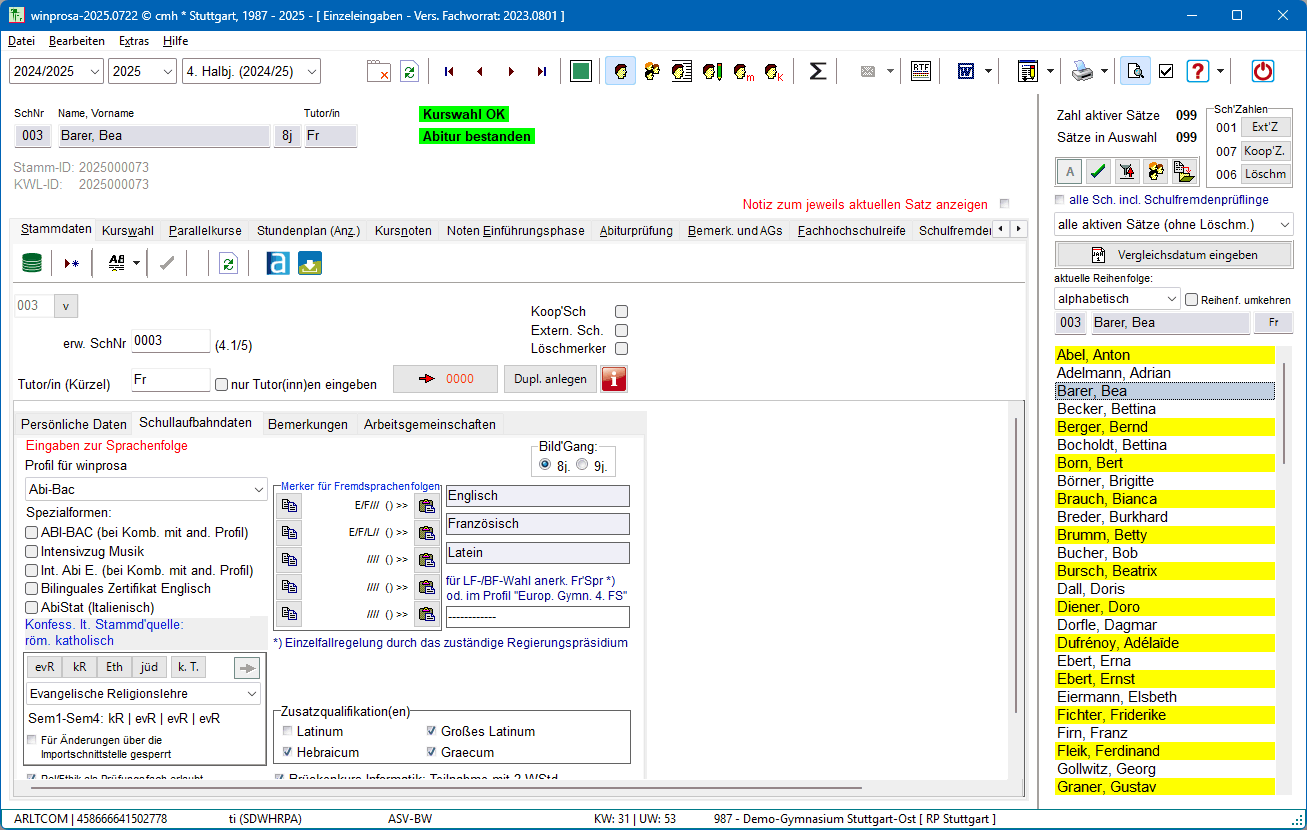Enable the Löschmerker checkbox
This screenshot has height=830, width=1307.
click(621, 349)
